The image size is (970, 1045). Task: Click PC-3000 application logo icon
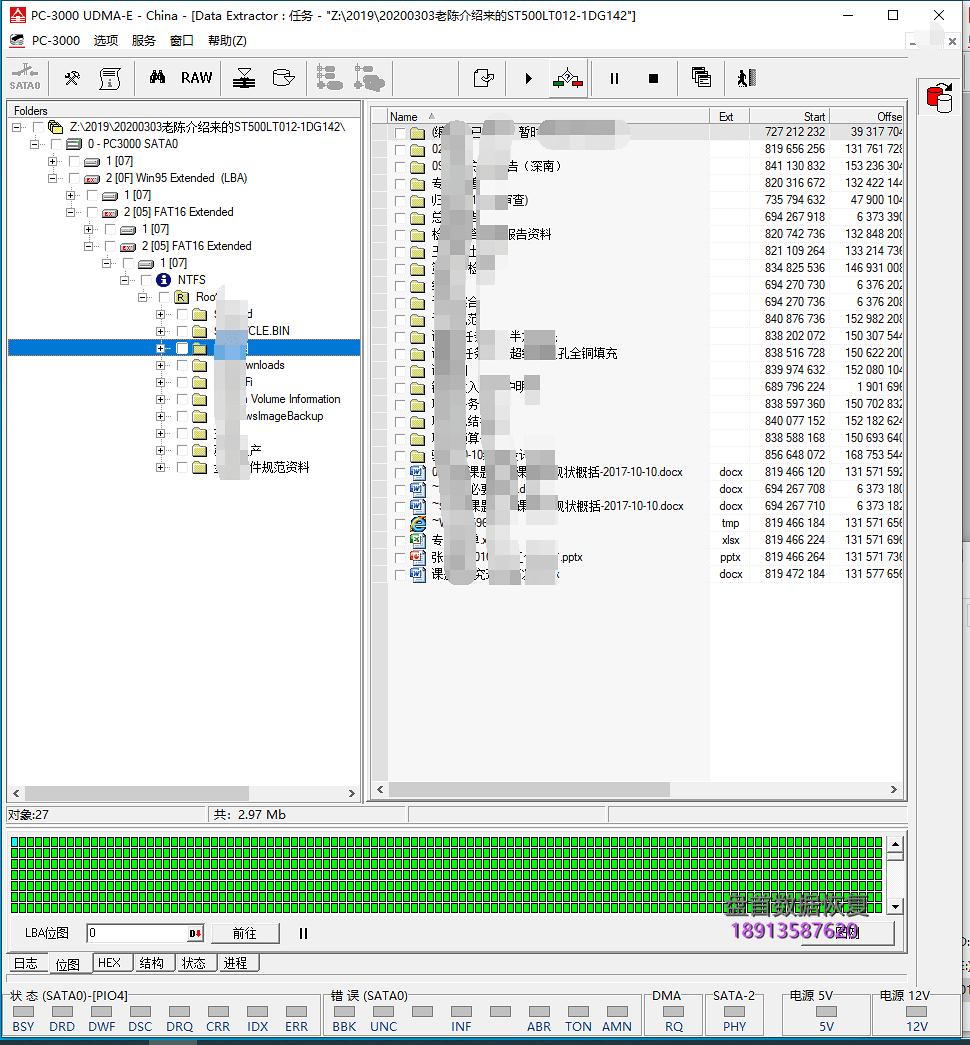coord(17,15)
